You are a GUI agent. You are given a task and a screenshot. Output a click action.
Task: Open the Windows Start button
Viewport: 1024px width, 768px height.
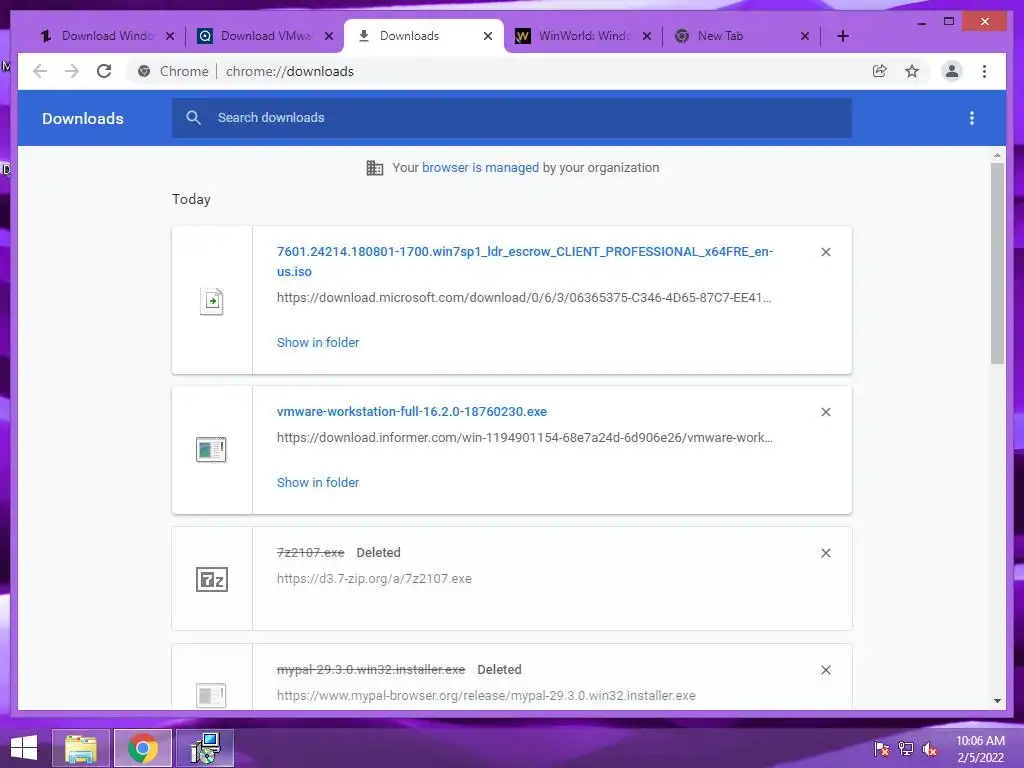tap(24, 748)
